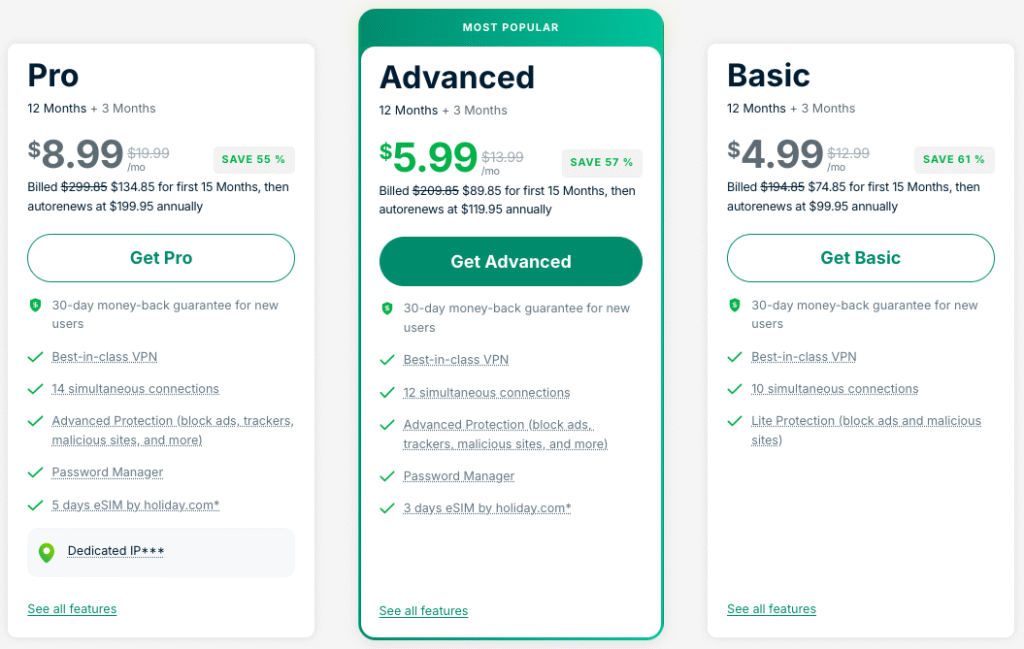Open See all features under the Basic plan
1024x649 pixels.
pyautogui.click(x=771, y=609)
